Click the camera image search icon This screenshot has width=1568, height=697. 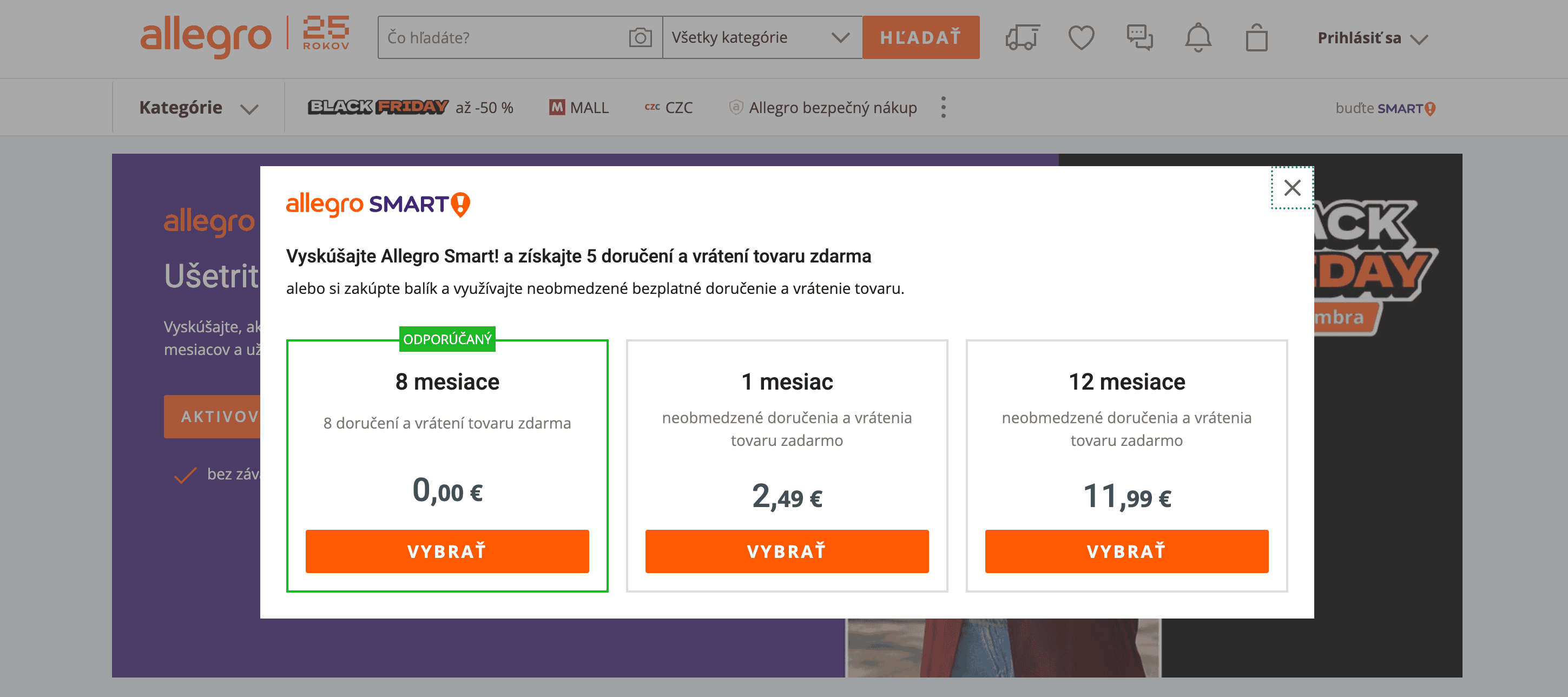pyautogui.click(x=640, y=38)
